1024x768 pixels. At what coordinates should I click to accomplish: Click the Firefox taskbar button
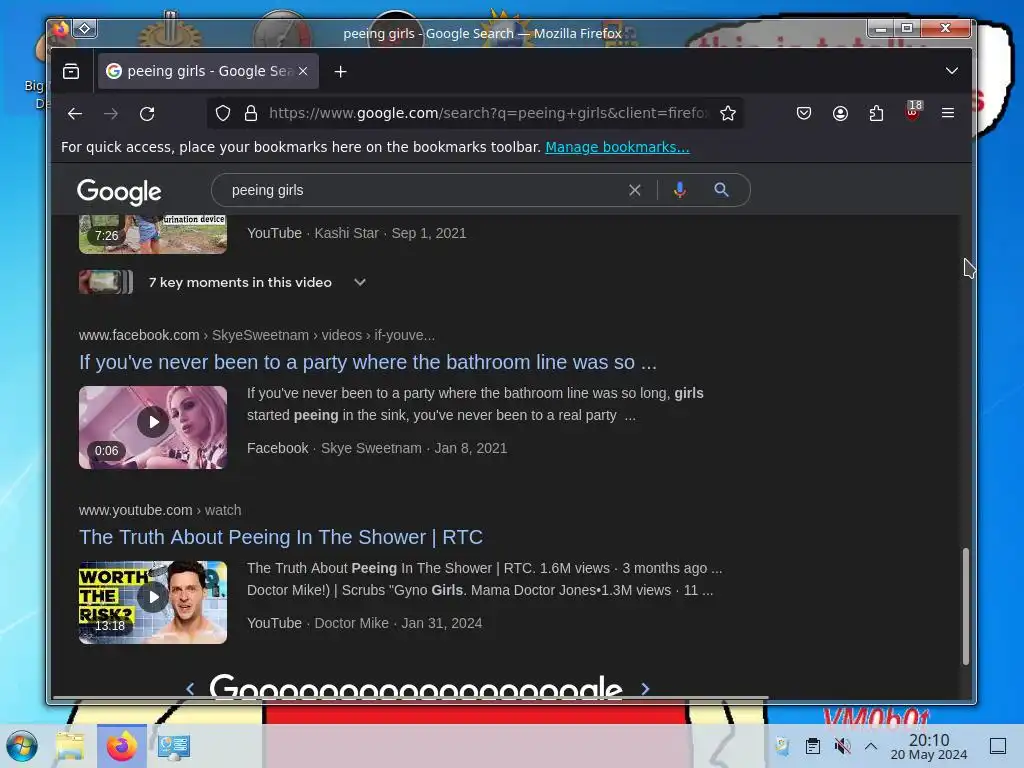(x=121, y=746)
